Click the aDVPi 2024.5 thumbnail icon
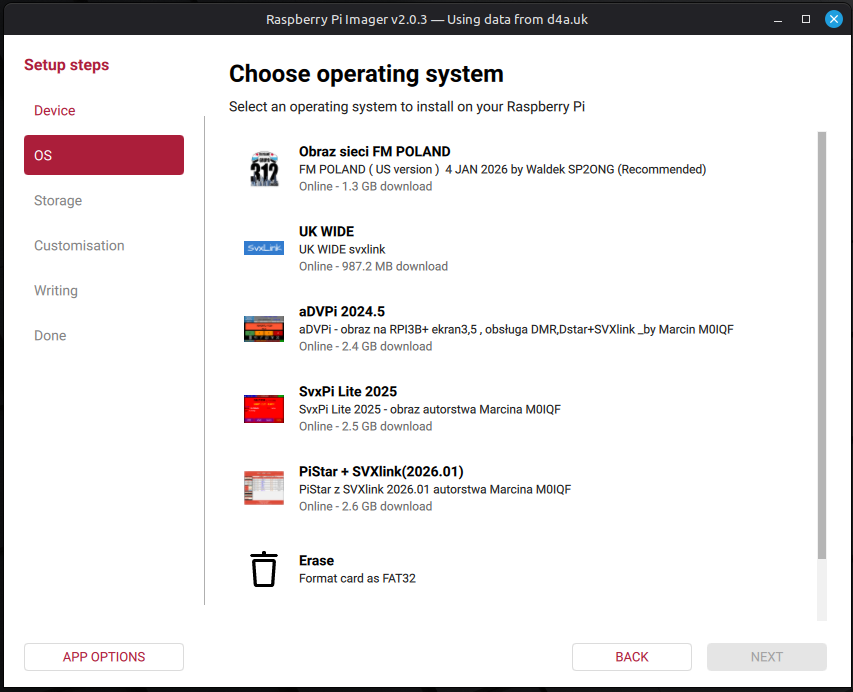 coord(264,328)
